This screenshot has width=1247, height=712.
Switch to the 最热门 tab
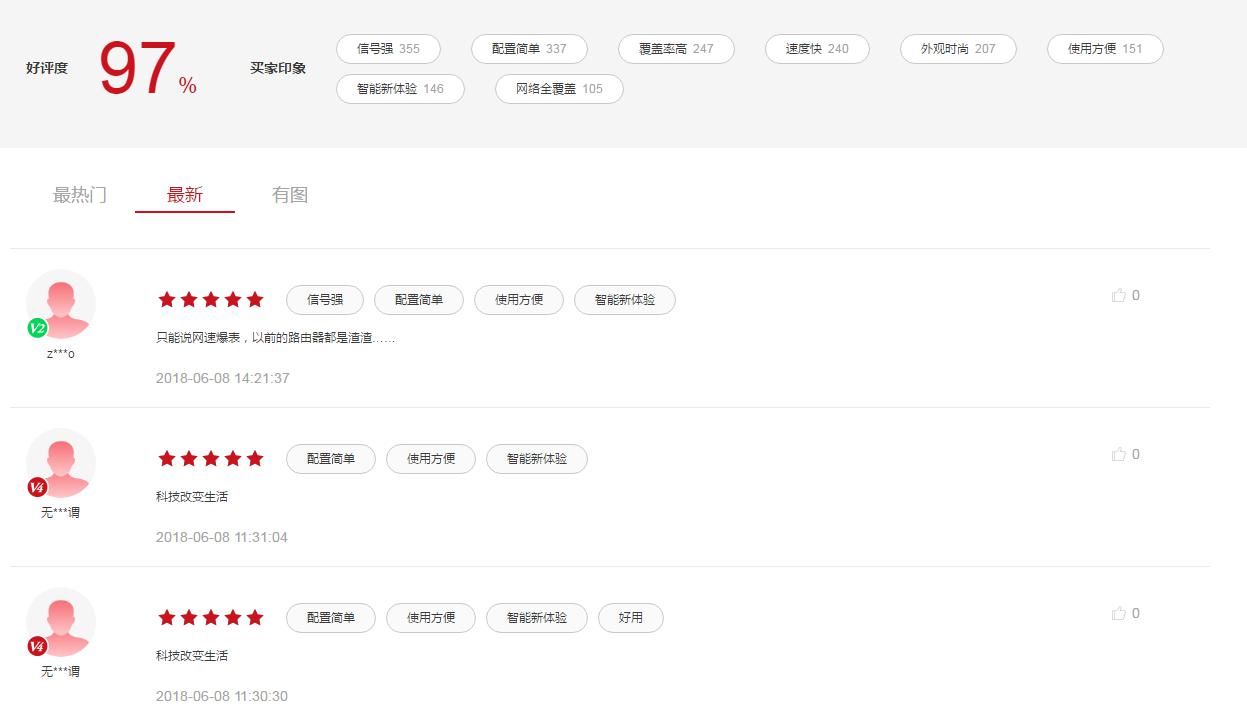pyautogui.click(x=80, y=195)
